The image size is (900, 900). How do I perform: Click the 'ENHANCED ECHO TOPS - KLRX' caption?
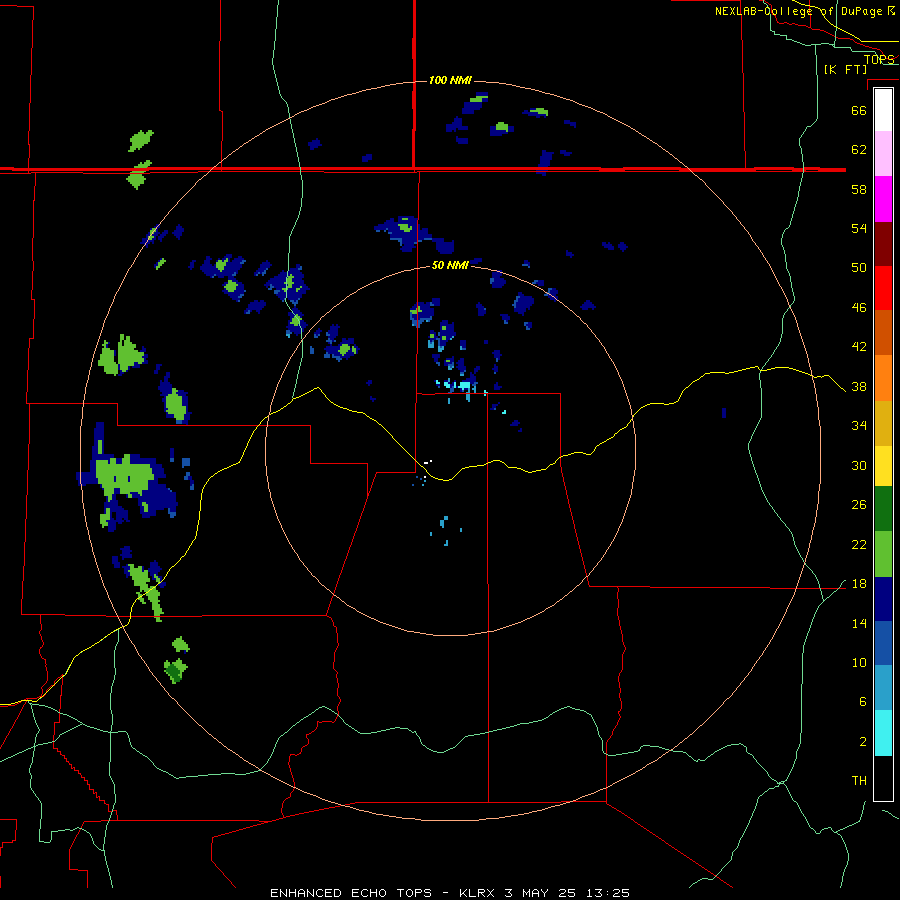coord(382,893)
